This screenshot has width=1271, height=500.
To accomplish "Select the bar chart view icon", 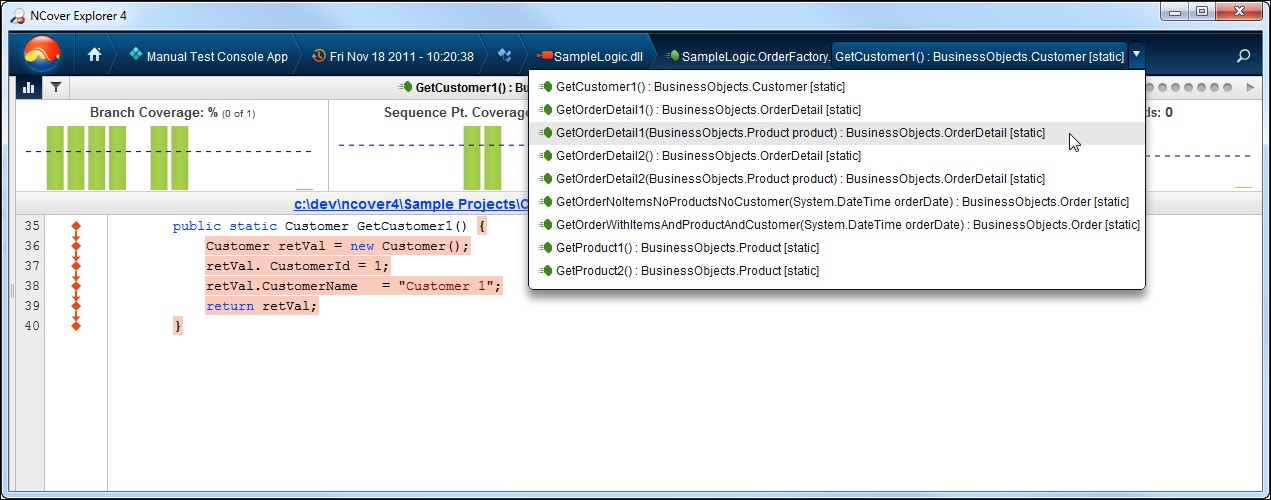I will 28,87.
